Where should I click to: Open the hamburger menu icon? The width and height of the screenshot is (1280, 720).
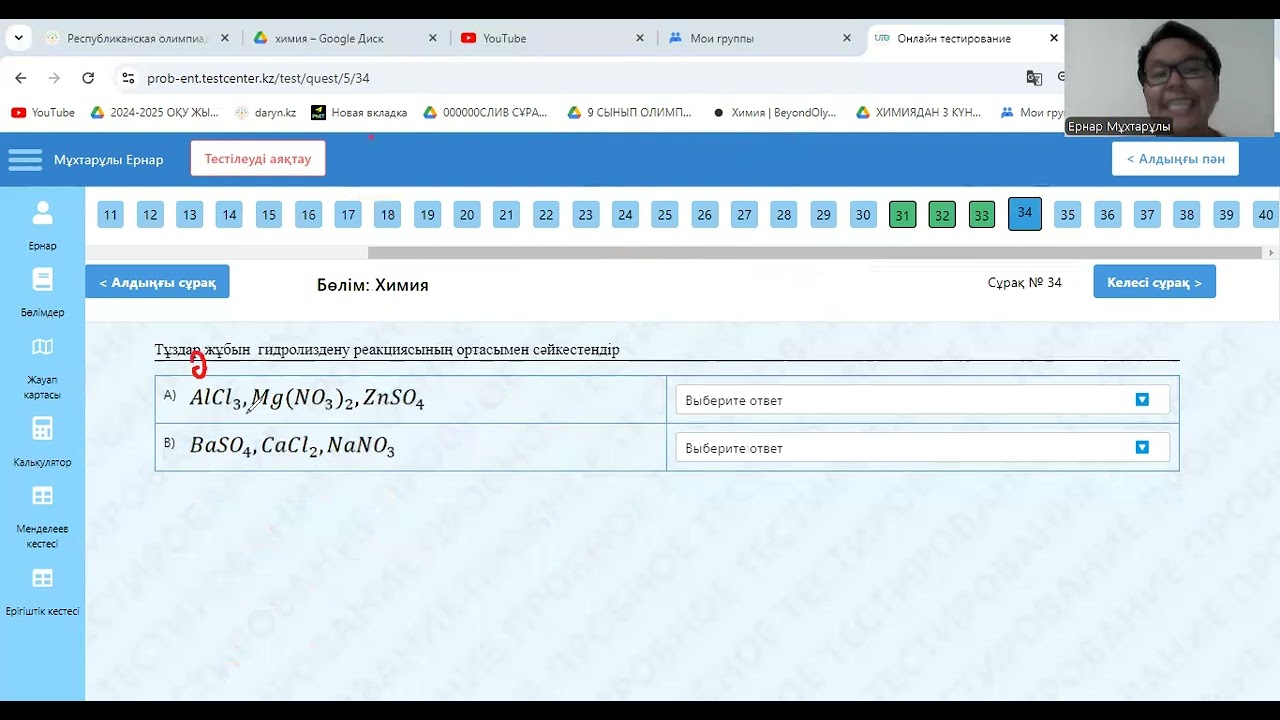tap(25, 159)
